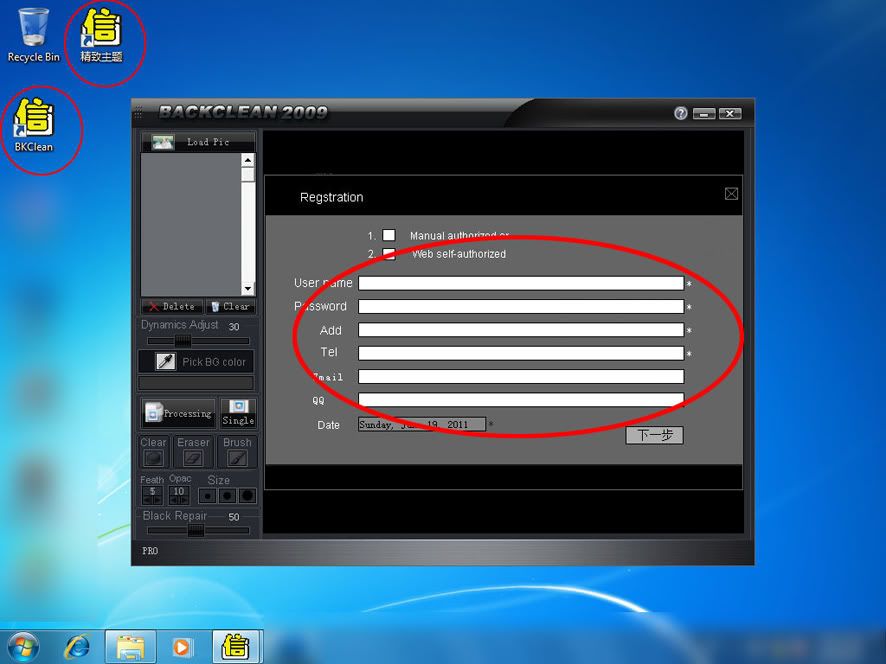Select the BKClean desktop shortcut
The width and height of the screenshot is (886, 664).
34,125
